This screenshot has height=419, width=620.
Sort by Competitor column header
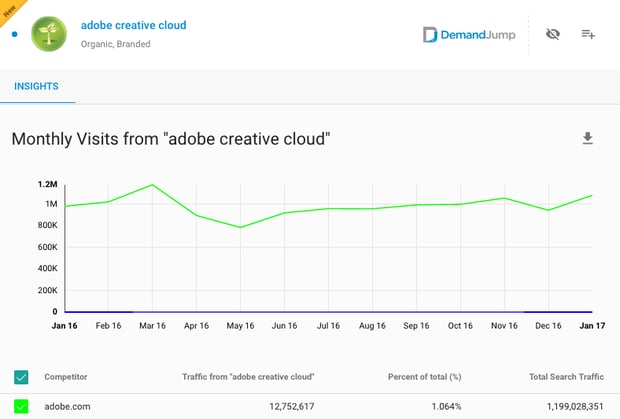(x=66, y=377)
